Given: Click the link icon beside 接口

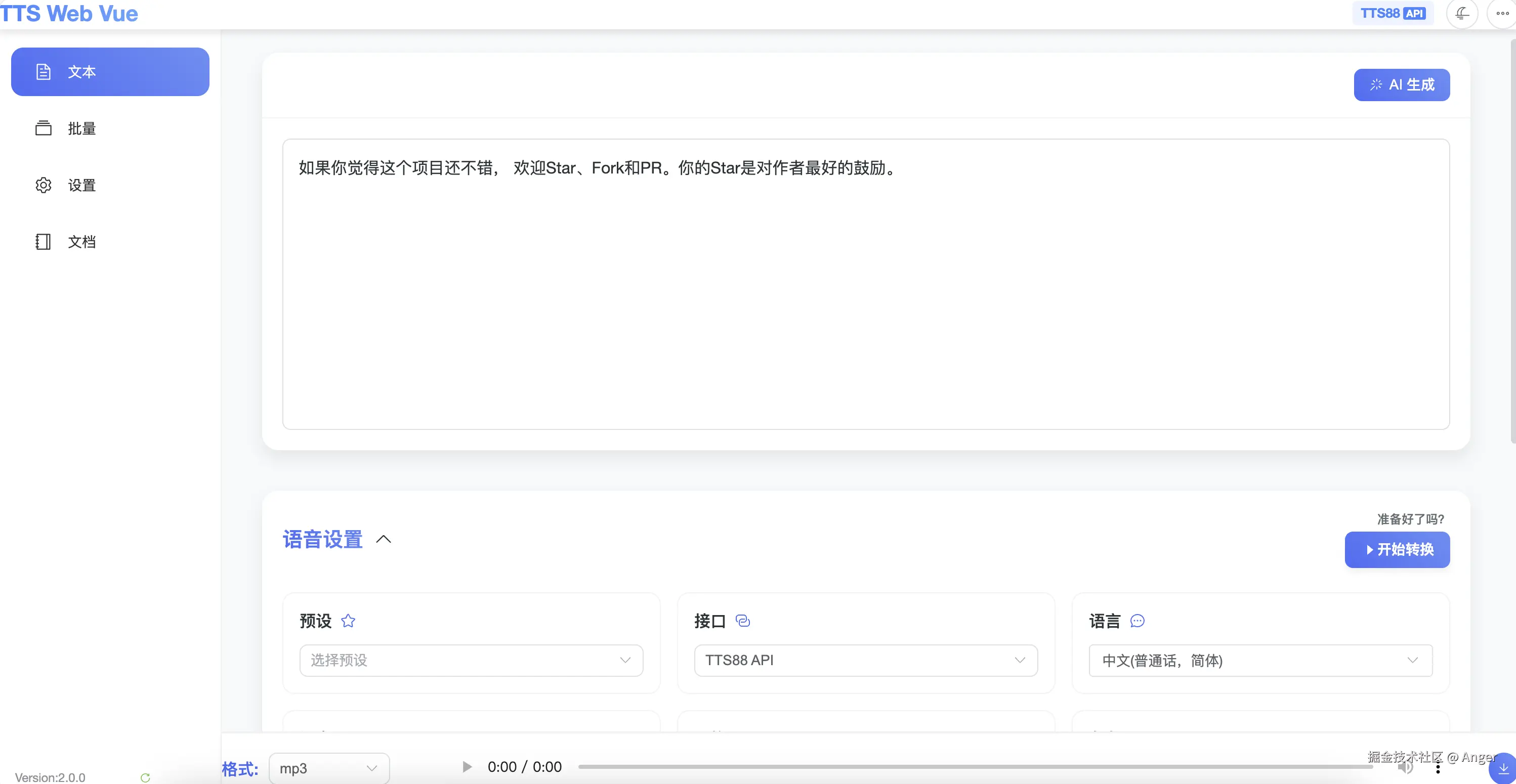Looking at the screenshot, I should coord(743,621).
